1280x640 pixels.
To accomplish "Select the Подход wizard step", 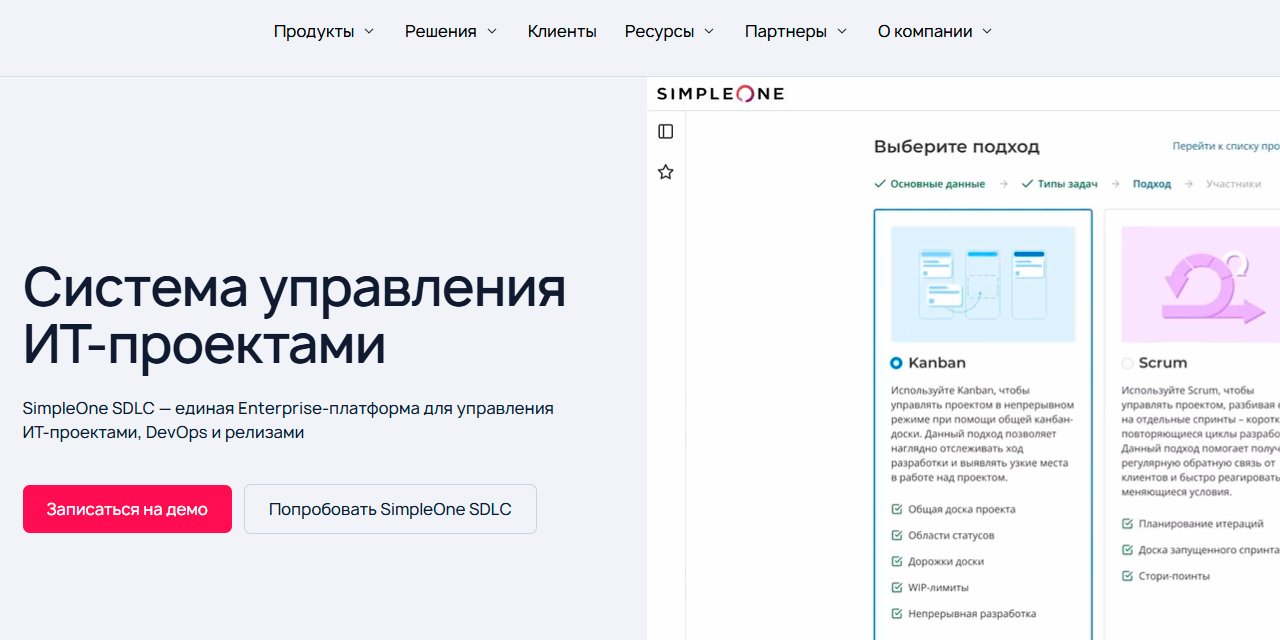I will click(1152, 184).
